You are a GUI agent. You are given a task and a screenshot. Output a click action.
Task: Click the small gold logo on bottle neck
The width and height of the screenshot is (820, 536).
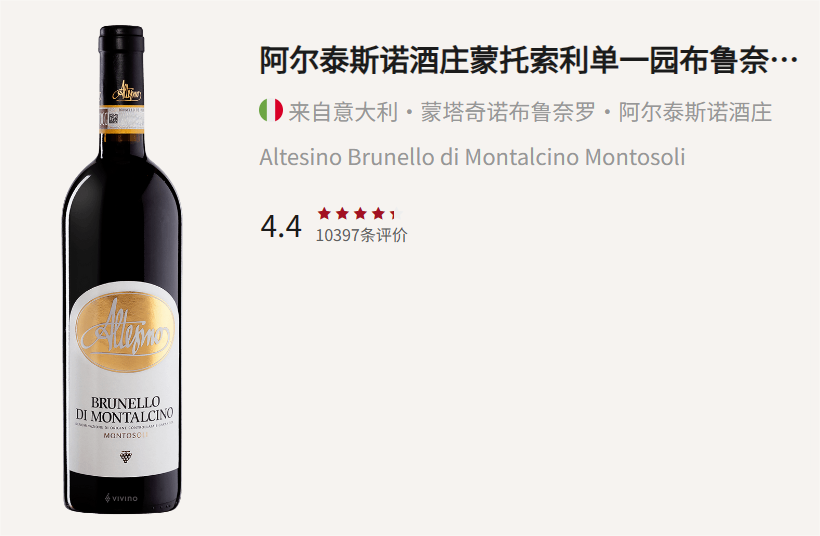127,91
